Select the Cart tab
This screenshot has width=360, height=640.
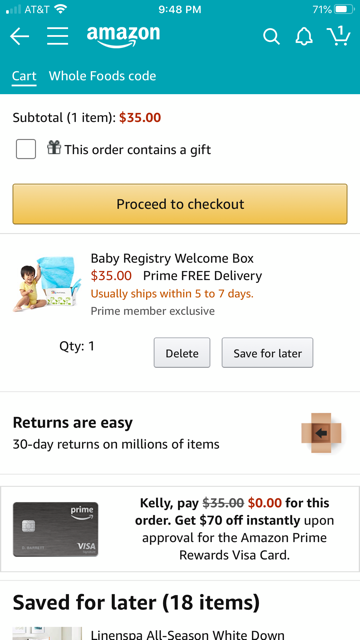(x=24, y=76)
